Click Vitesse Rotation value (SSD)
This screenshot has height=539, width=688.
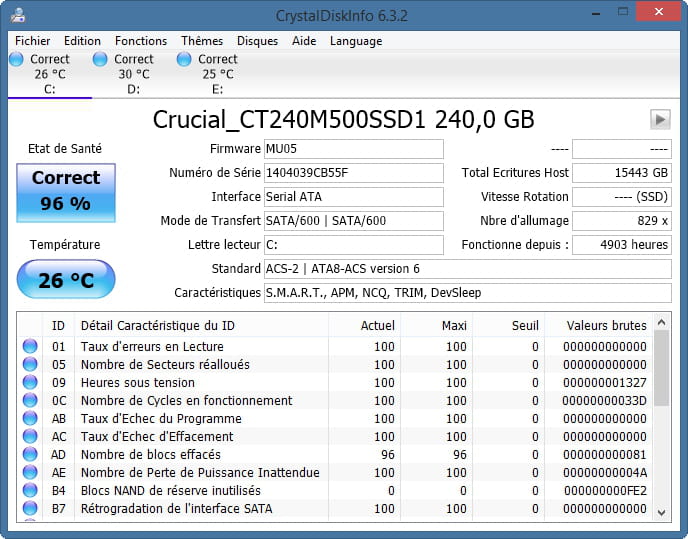point(622,197)
